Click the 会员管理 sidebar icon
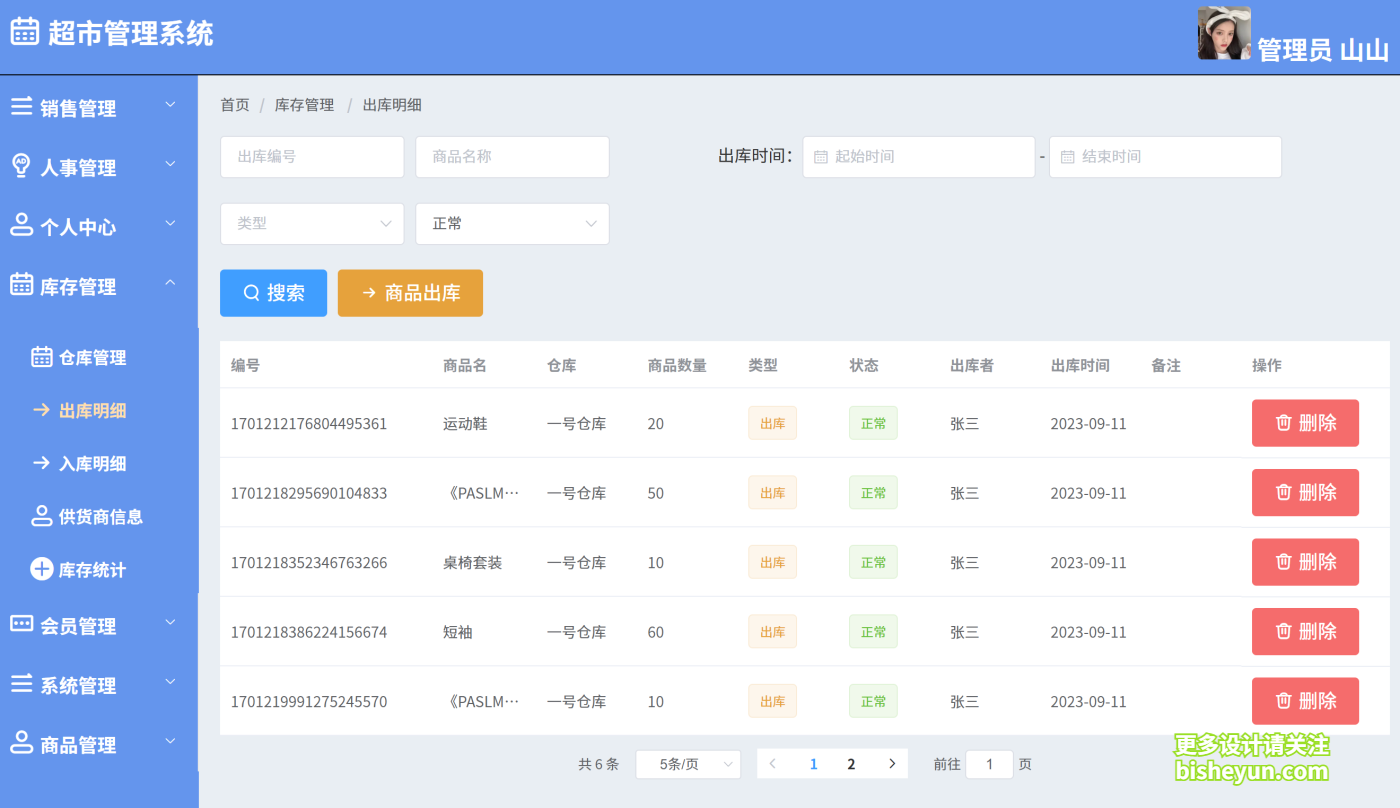1400x808 pixels. pyautogui.click(x=21, y=623)
